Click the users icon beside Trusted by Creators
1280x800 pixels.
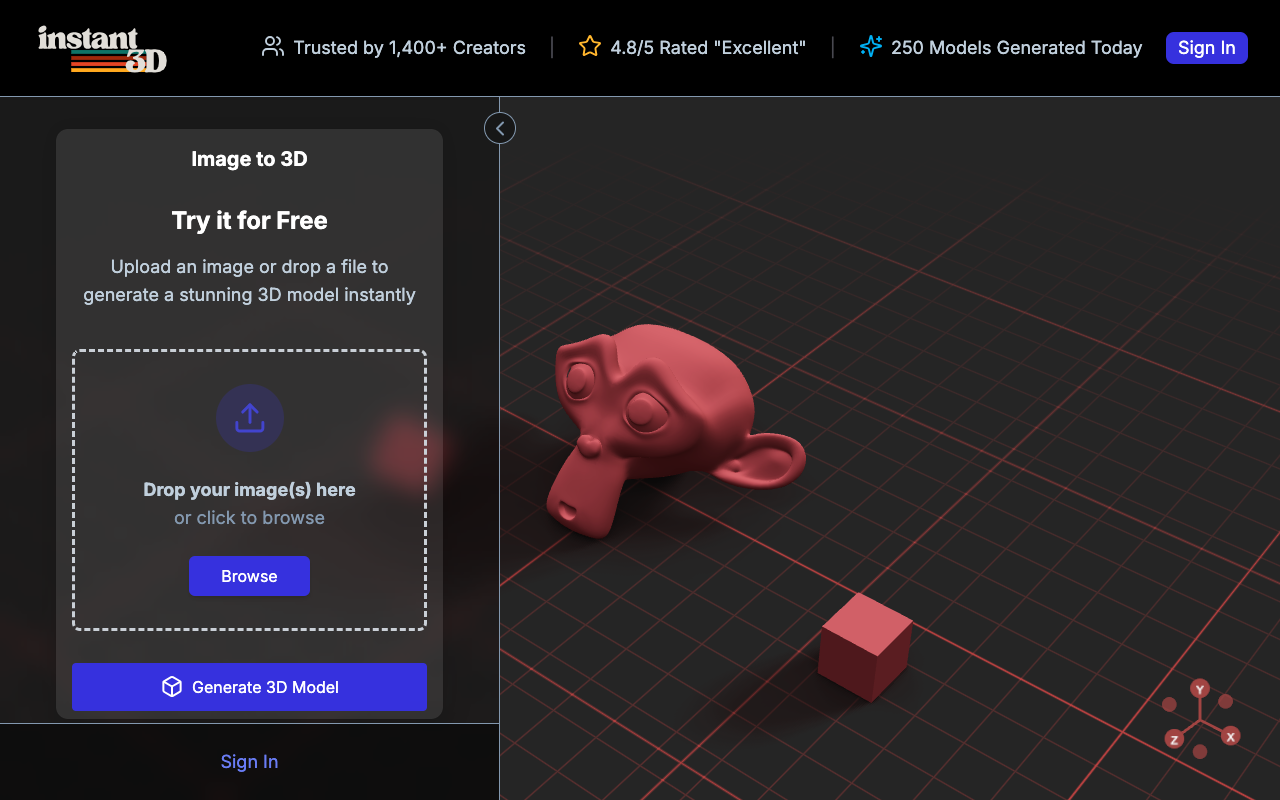pos(272,47)
